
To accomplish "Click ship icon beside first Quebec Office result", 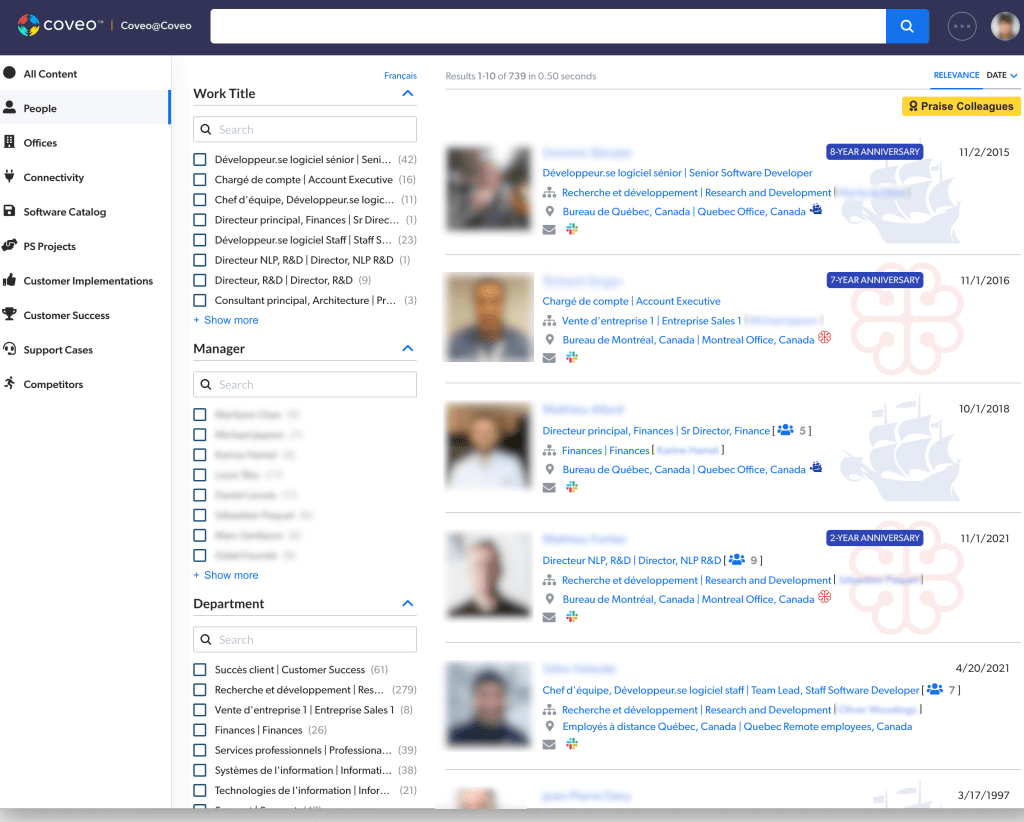I will tap(816, 211).
